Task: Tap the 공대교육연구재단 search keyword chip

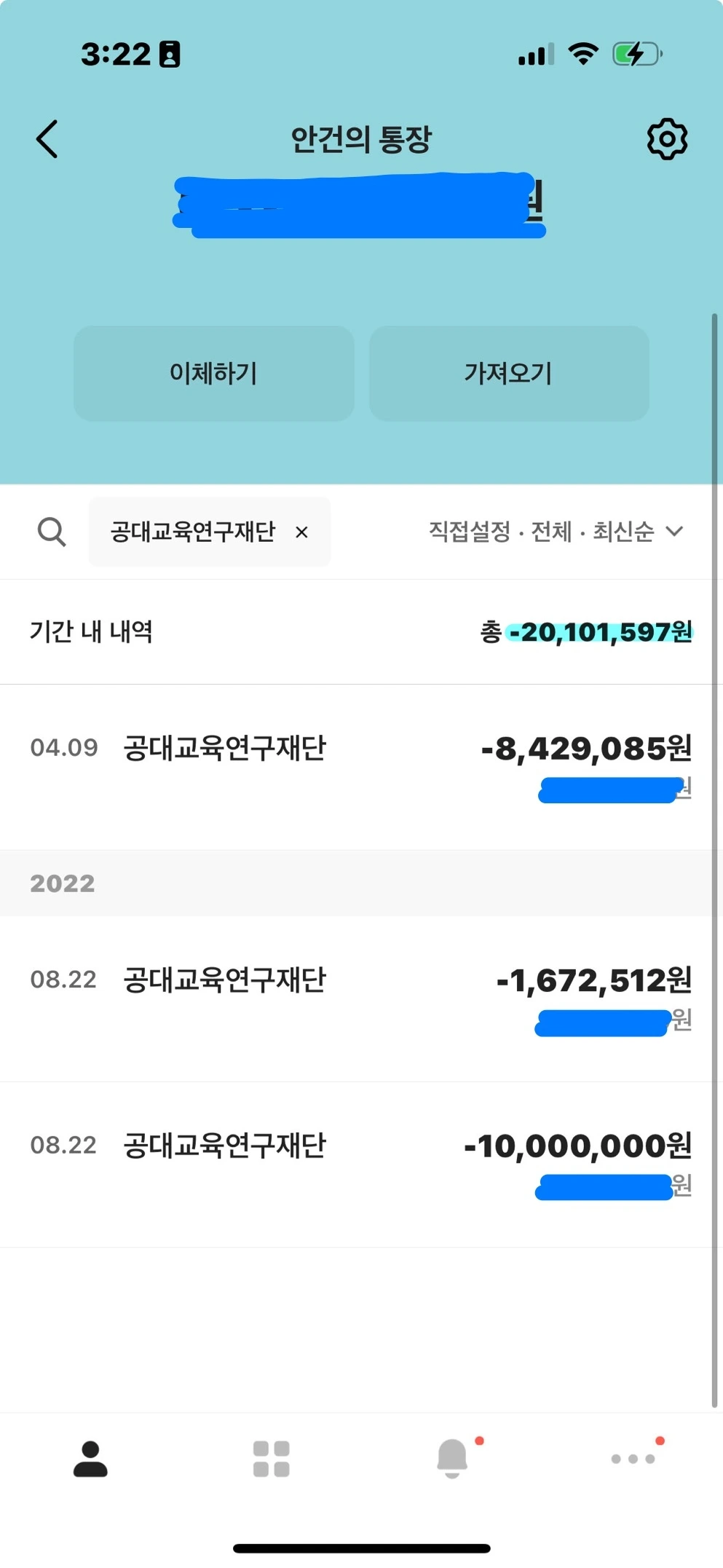Action: click(x=210, y=532)
